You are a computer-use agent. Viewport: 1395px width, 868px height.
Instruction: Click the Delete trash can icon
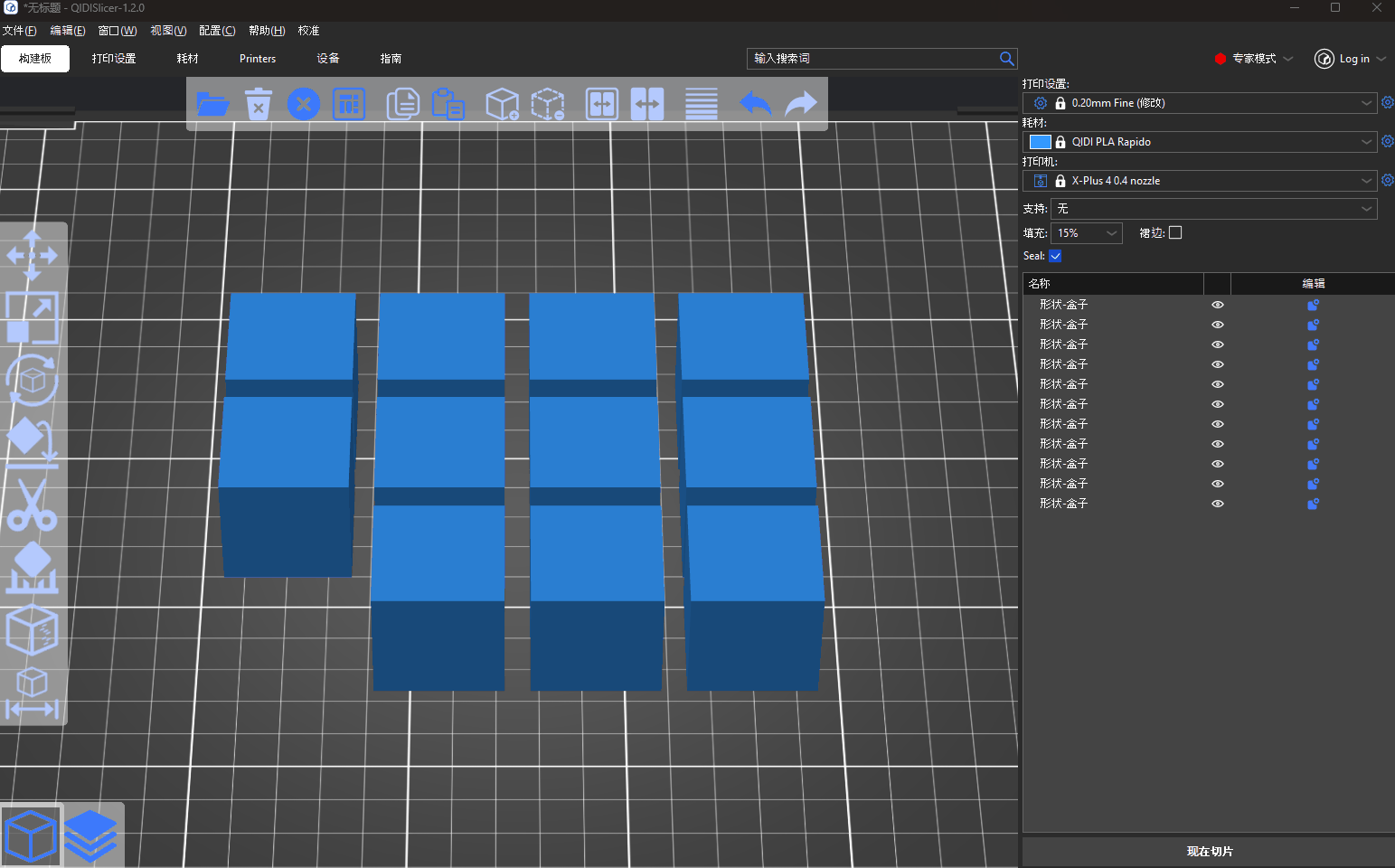(x=259, y=104)
